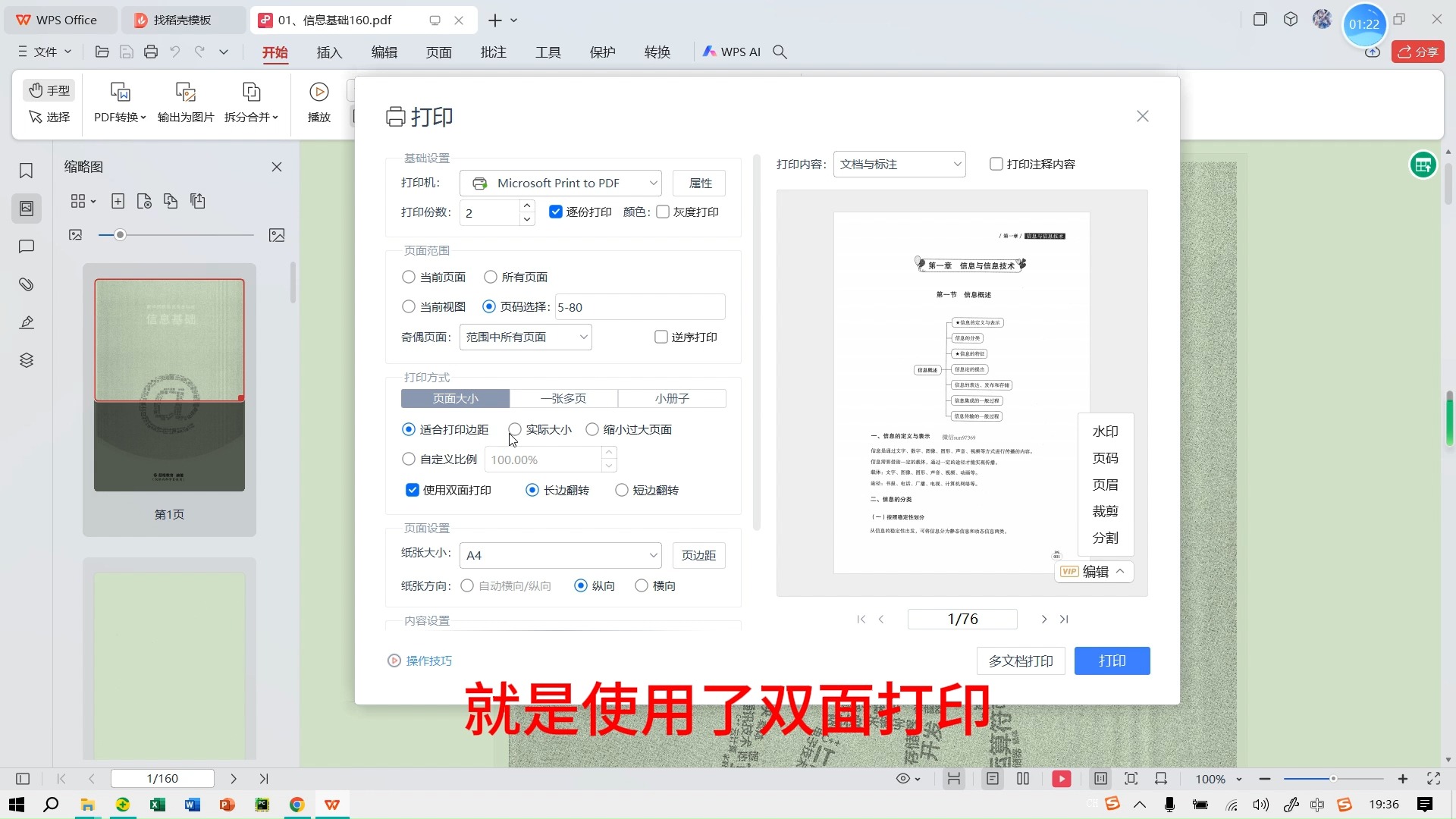
Task: Enable grayscale printing (灰度打印)
Action: [663, 212]
